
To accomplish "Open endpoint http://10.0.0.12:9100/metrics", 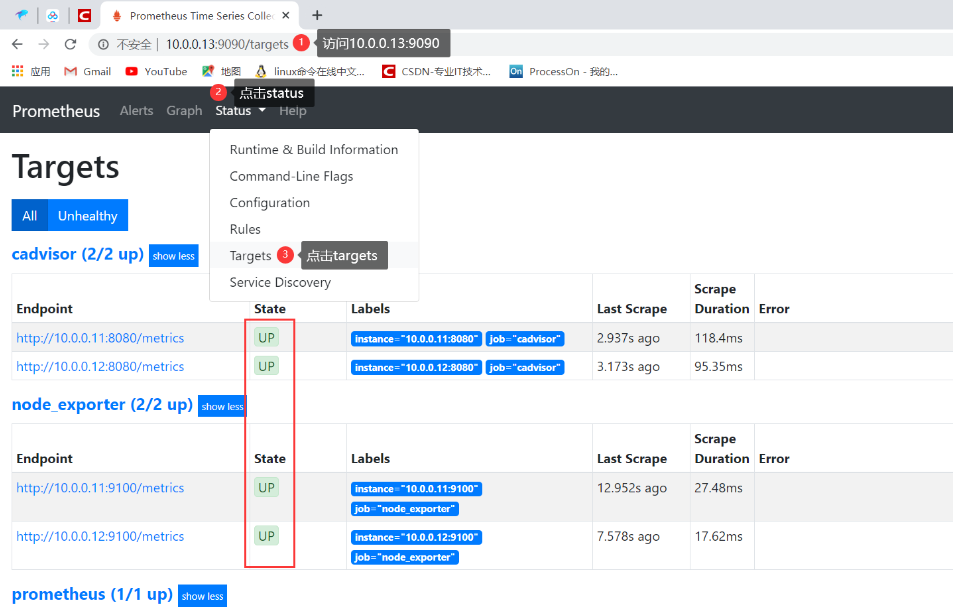I will pyautogui.click(x=100, y=536).
